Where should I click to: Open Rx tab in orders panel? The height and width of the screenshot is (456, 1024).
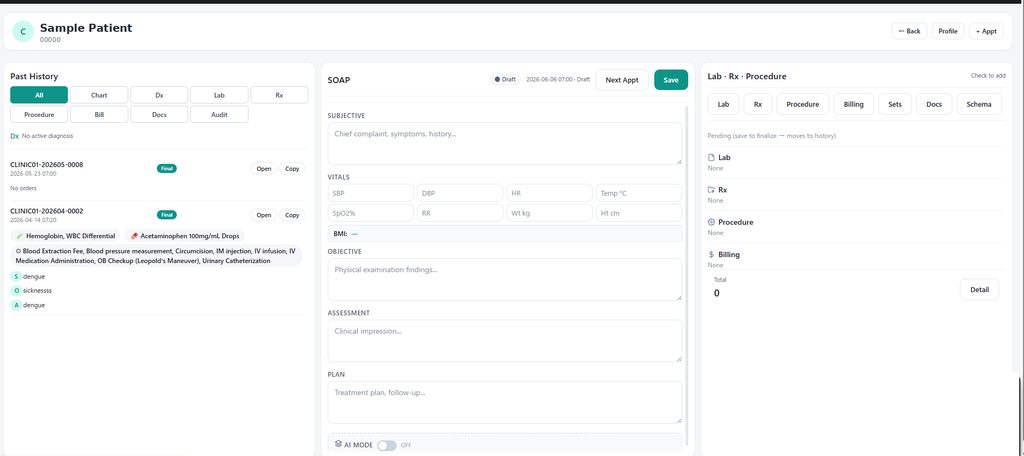tap(758, 104)
